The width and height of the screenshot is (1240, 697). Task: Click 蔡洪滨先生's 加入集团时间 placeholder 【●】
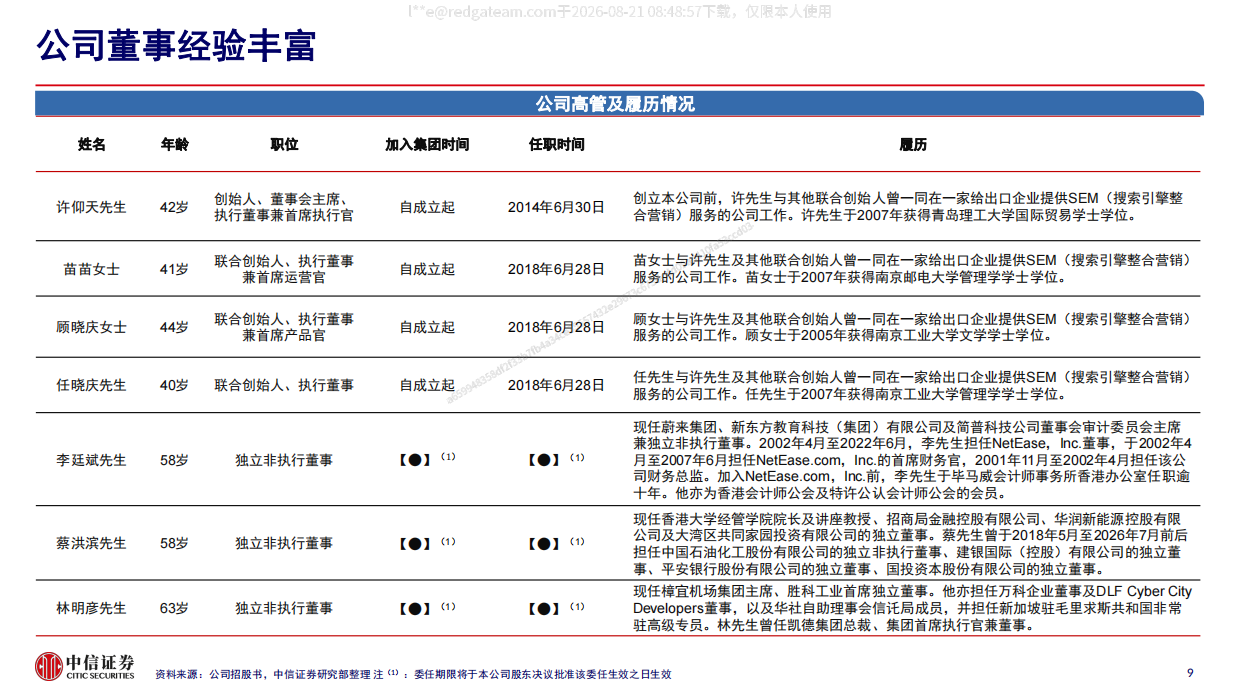click(415, 544)
